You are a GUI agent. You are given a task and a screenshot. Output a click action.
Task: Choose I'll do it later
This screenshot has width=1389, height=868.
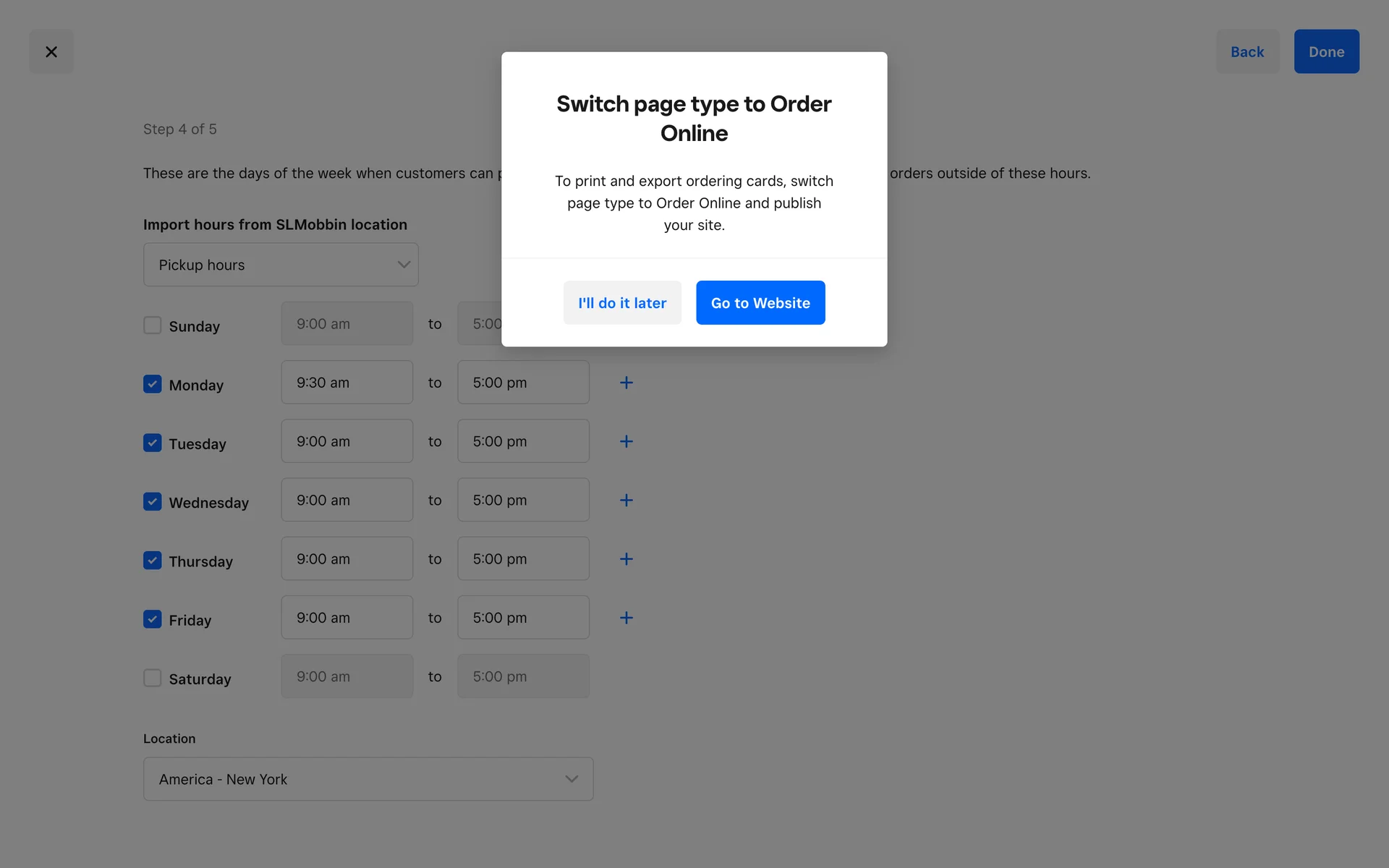(x=622, y=303)
